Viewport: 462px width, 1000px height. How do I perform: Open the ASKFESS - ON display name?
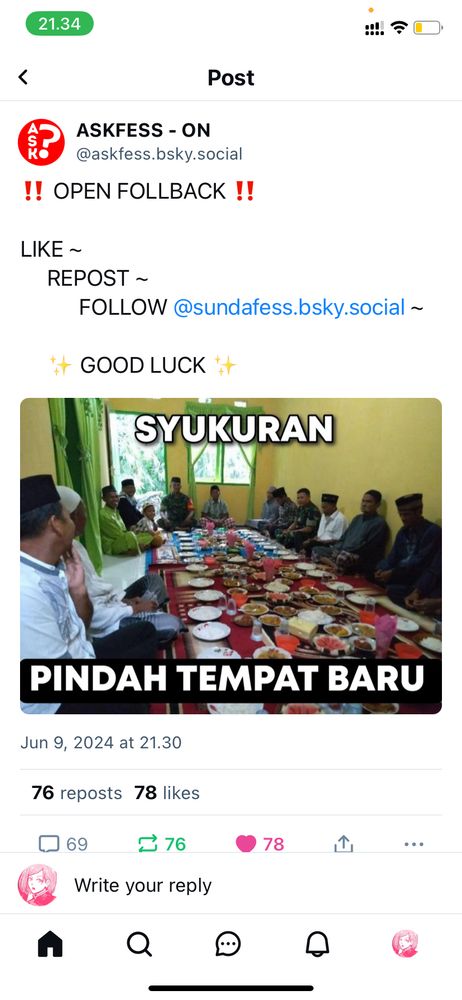click(143, 130)
